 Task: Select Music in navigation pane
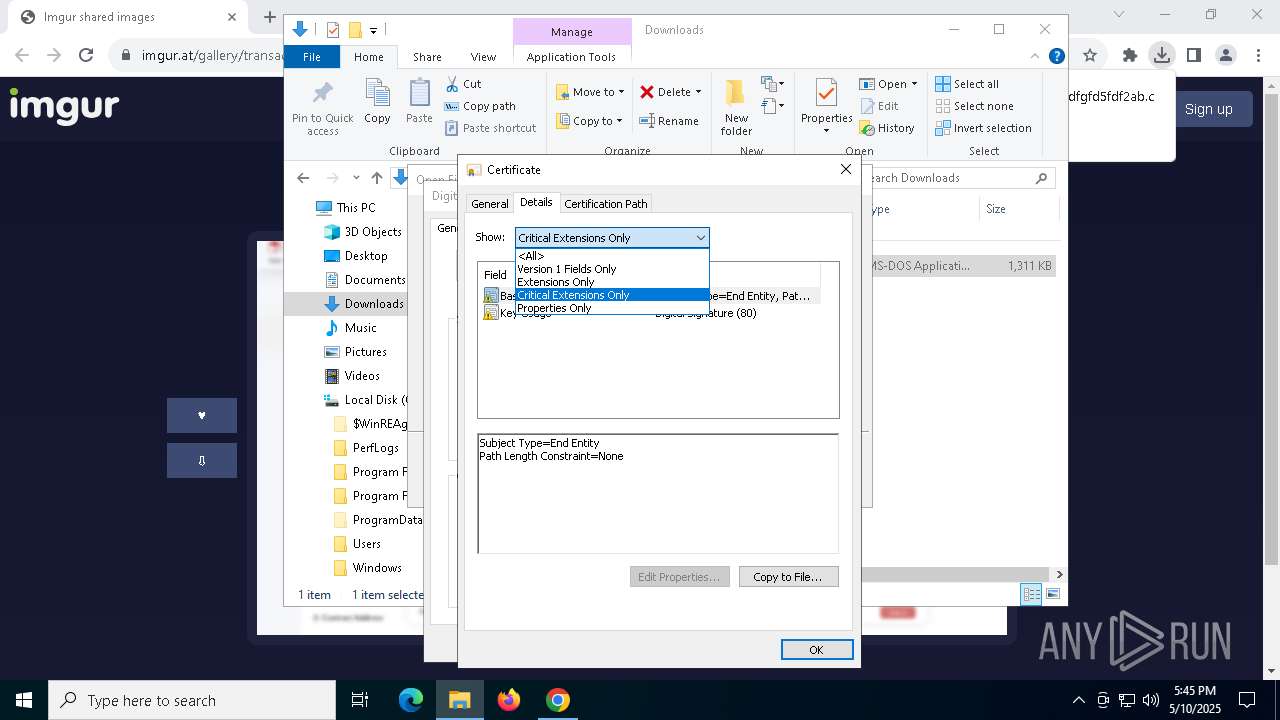coord(360,328)
